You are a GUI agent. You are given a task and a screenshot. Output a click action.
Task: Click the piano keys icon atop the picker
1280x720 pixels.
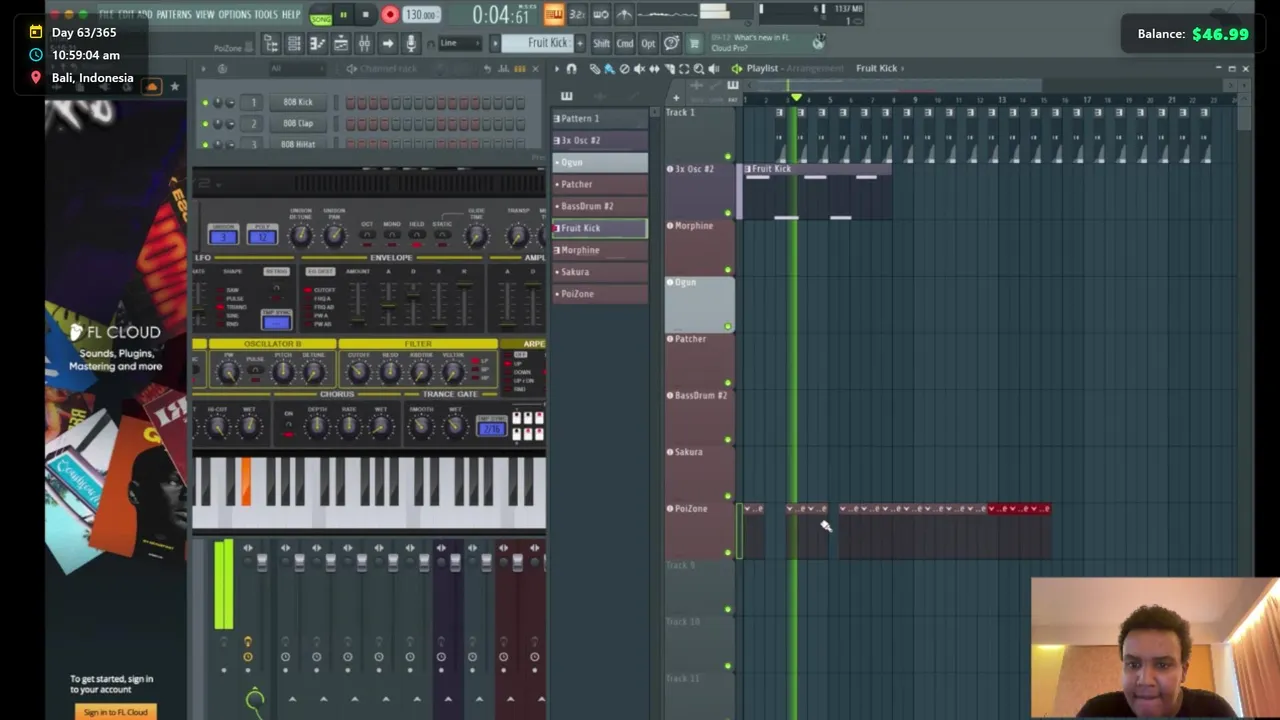tap(566, 96)
